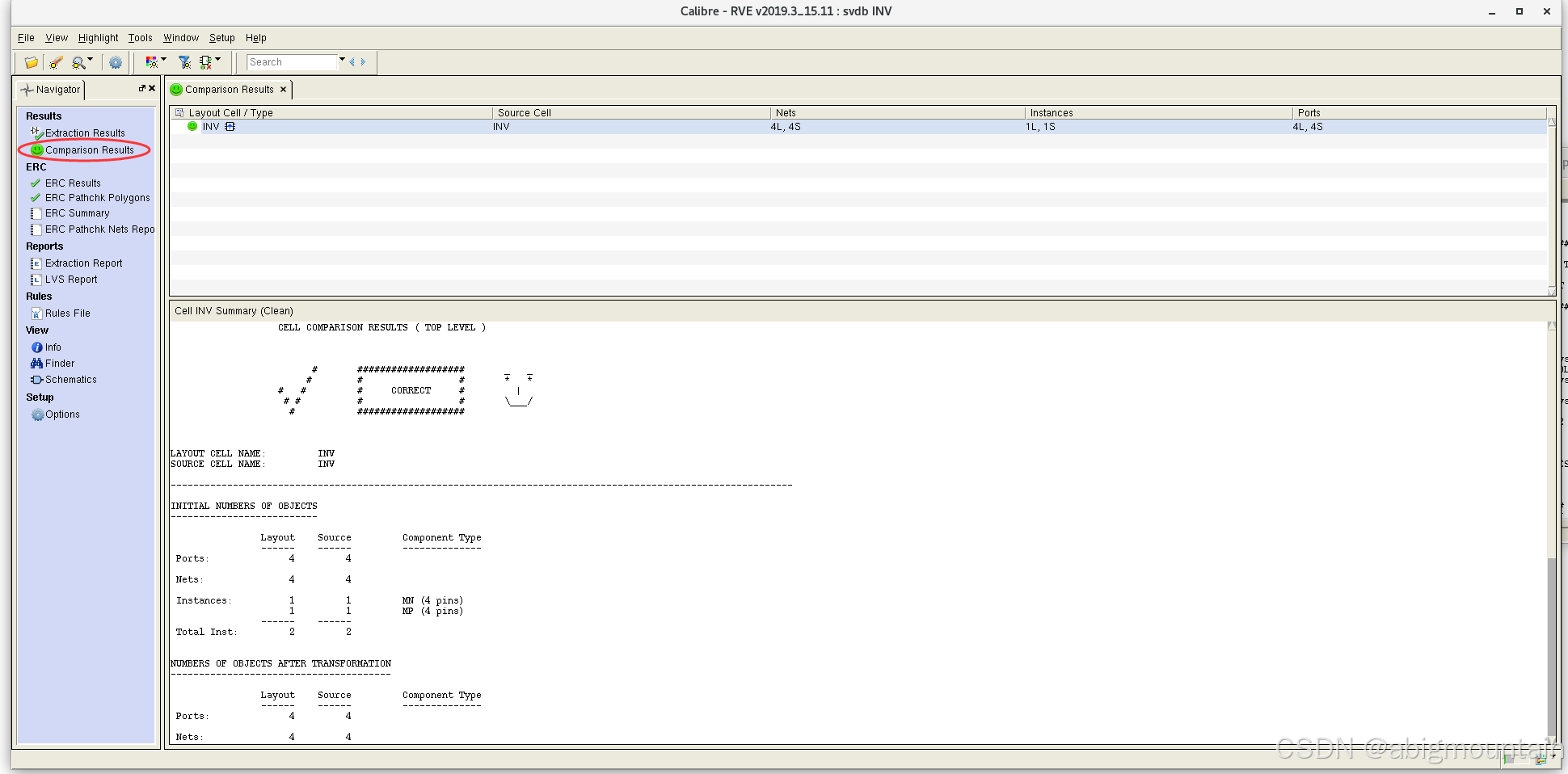
Task: Click the green smiley beside Comparison Results
Action: point(36,150)
